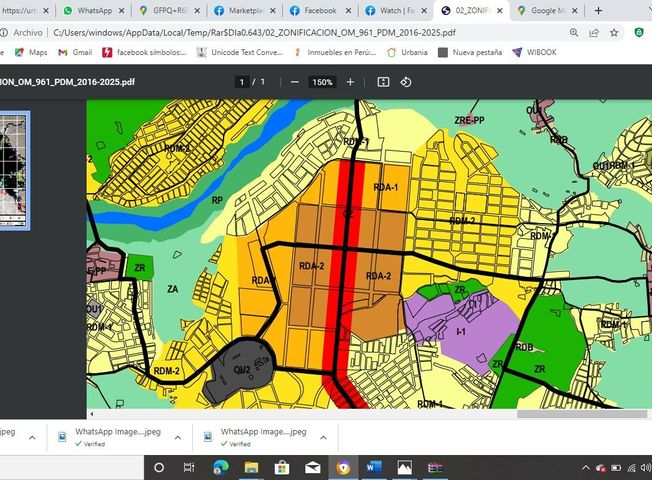Image resolution: width=652 pixels, height=480 pixels.
Task: Click the 150% zoom level field
Action: pyautogui.click(x=322, y=82)
